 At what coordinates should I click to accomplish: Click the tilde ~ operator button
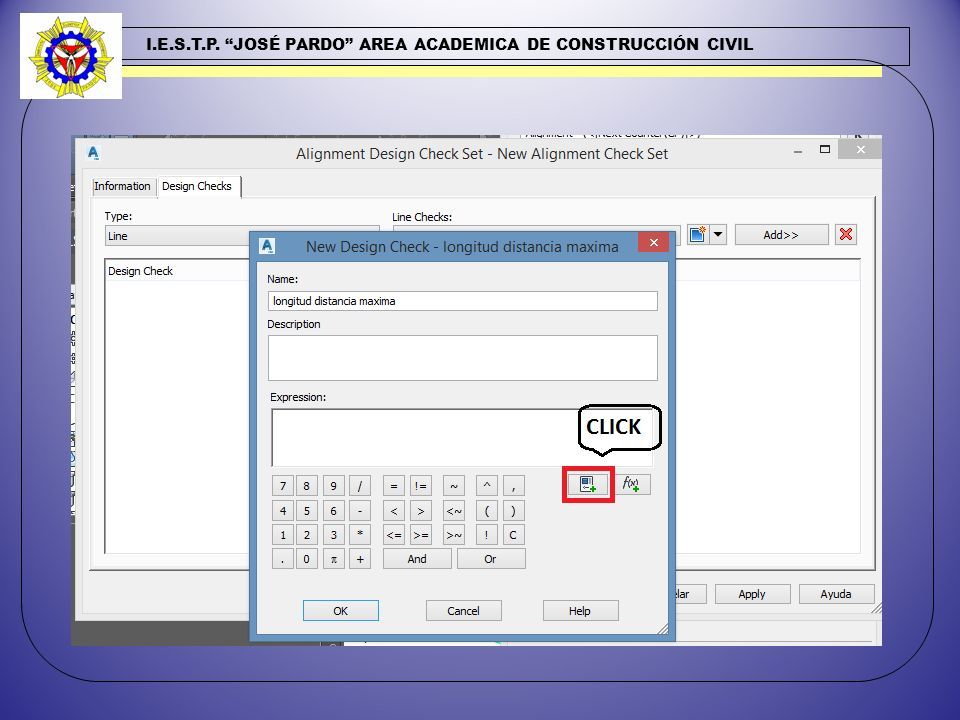(x=454, y=486)
